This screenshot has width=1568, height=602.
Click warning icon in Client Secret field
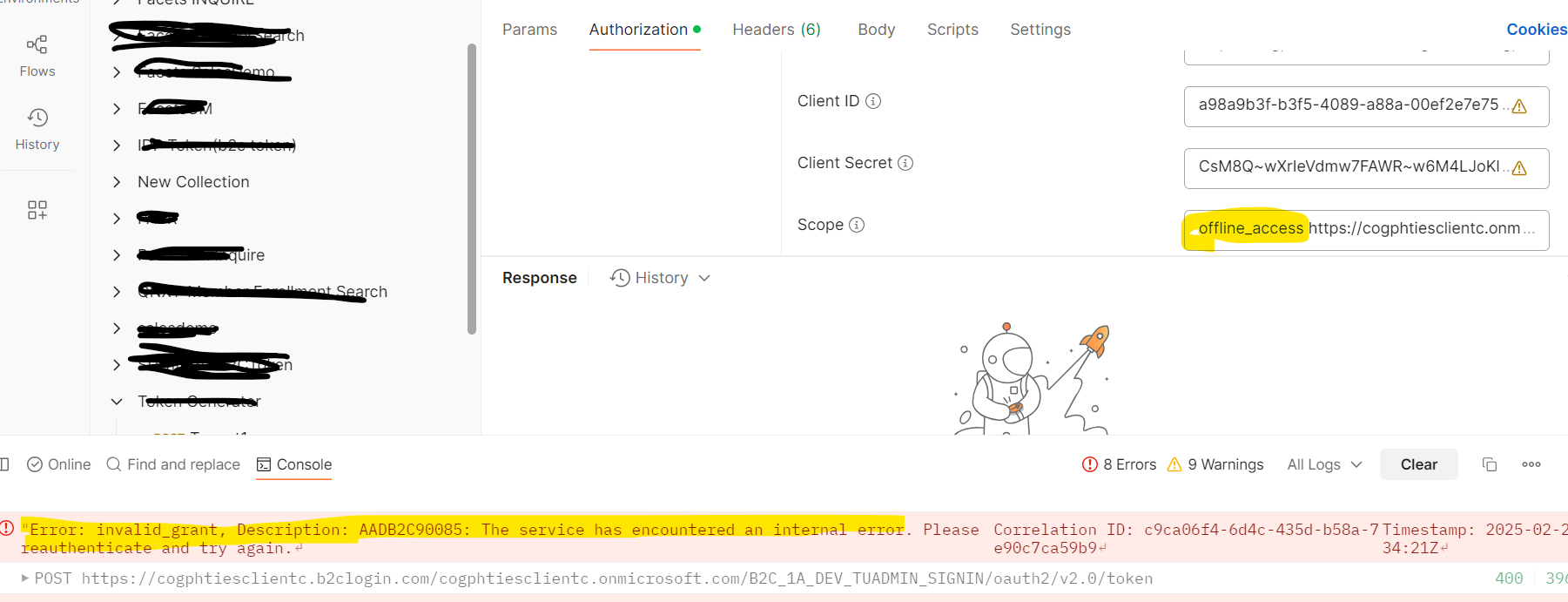(x=1519, y=168)
